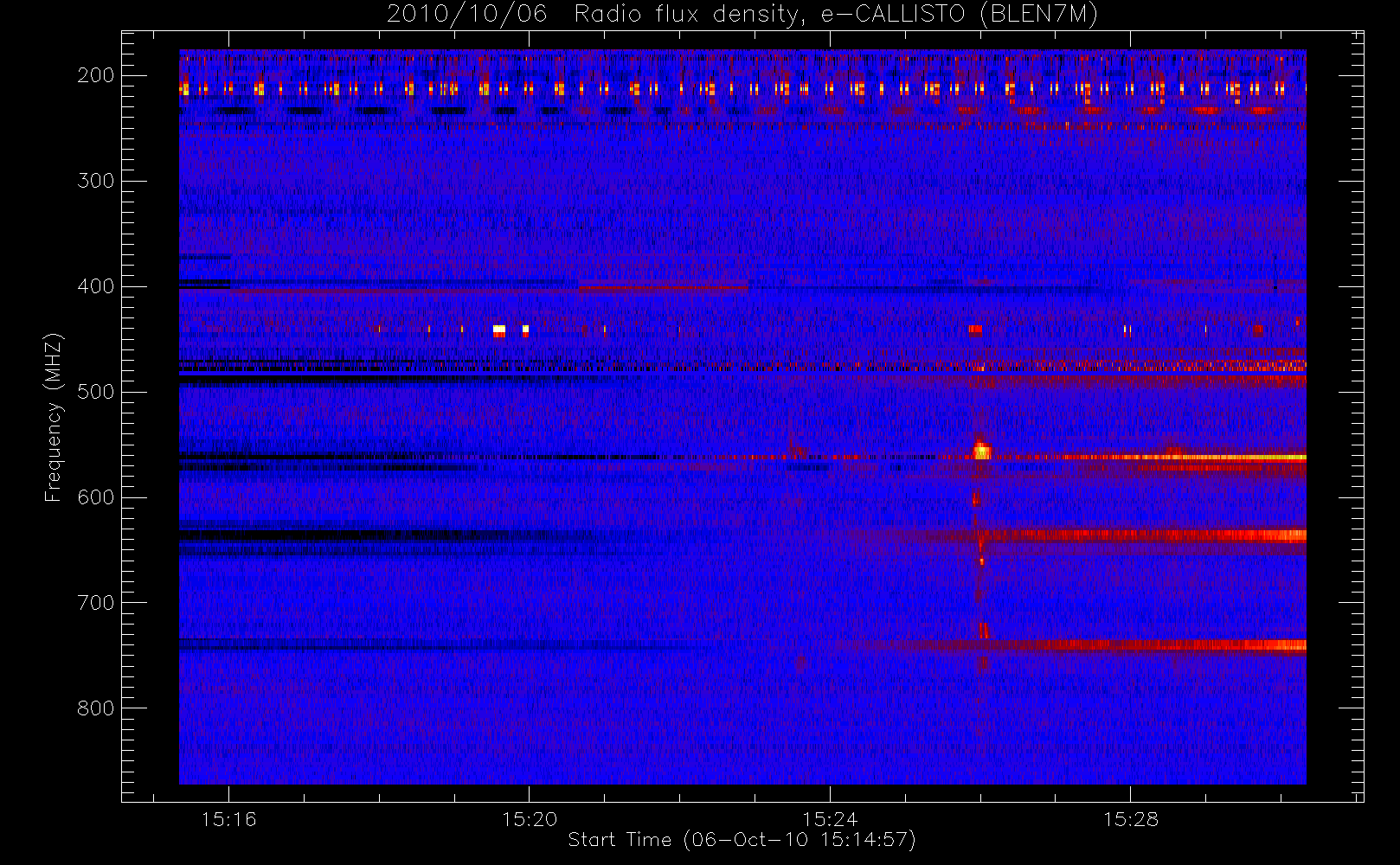The width and height of the screenshot is (1400, 865).
Task: Click the 300 frequency tick label
Action: pyautogui.click(x=96, y=181)
